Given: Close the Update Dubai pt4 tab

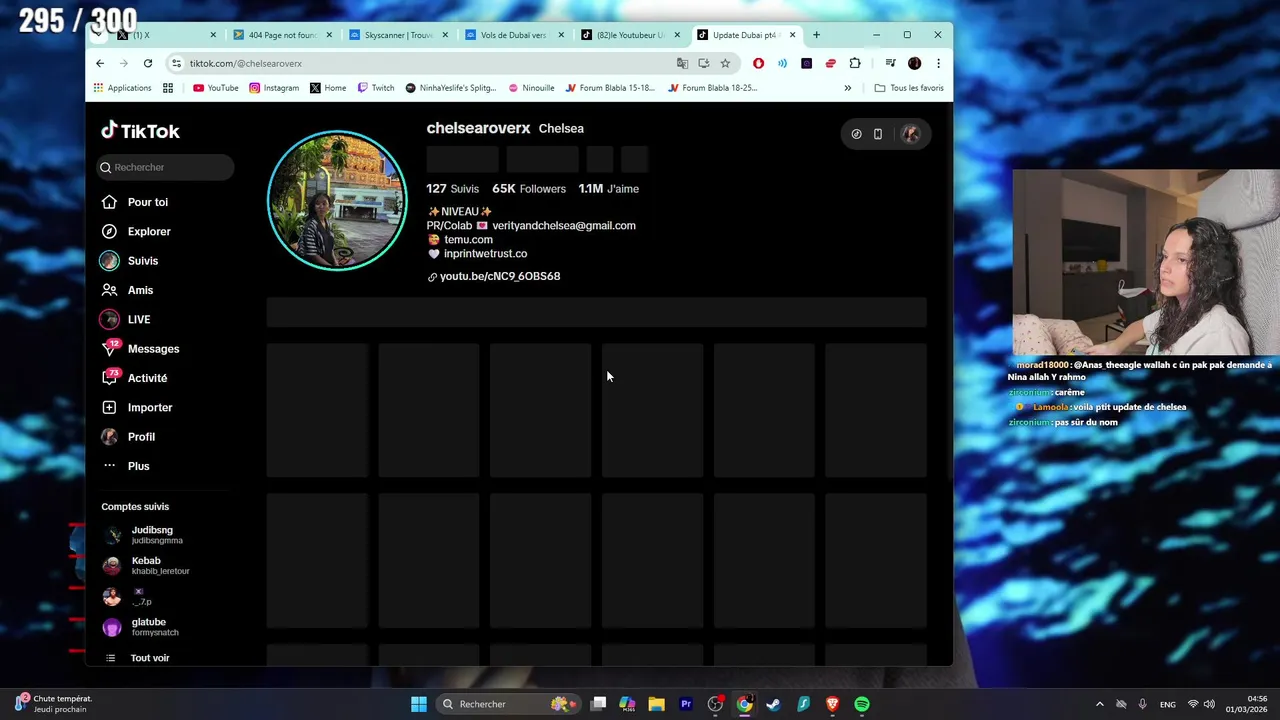Looking at the screenshot, I should (x=793, y=35).
